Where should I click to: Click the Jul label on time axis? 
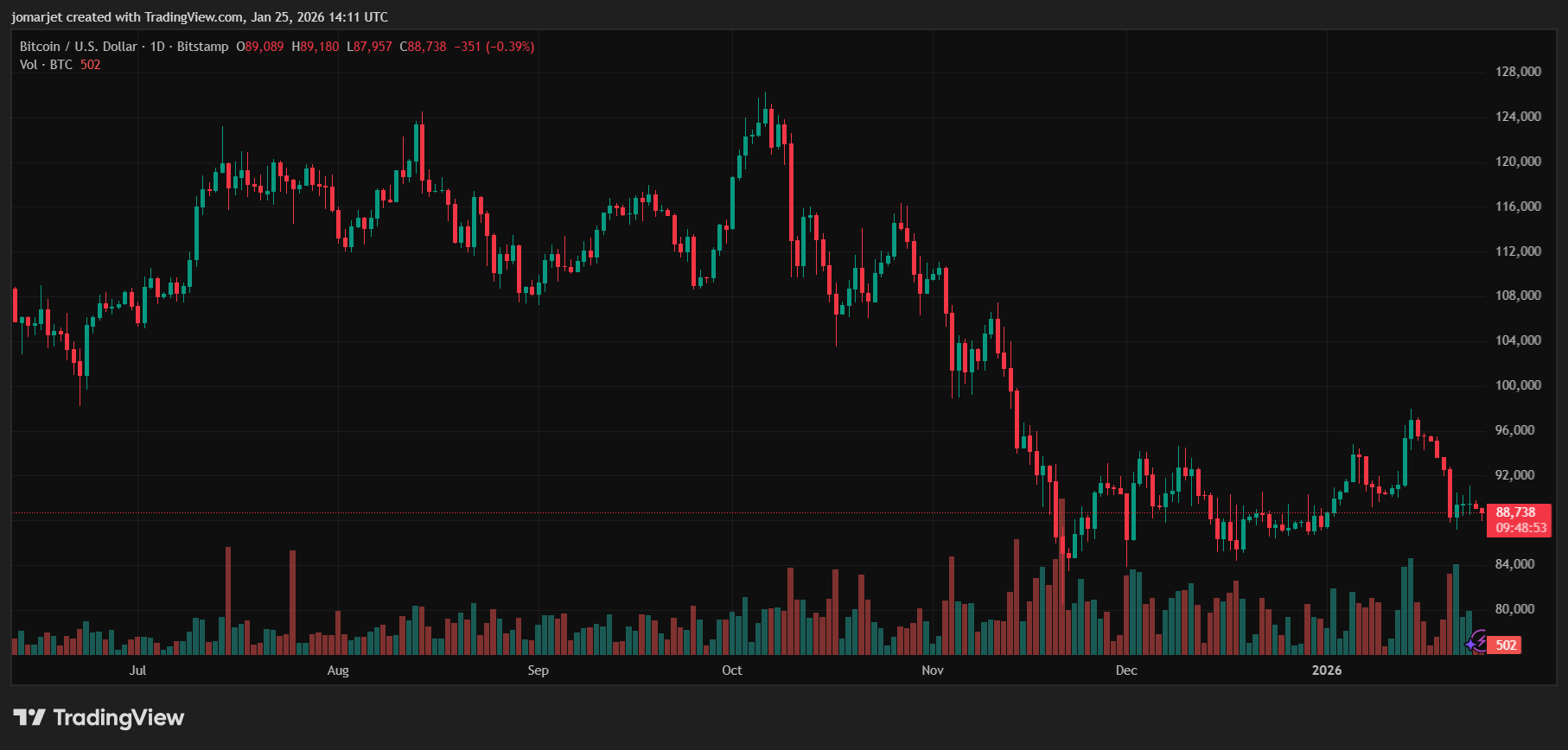(137, 671)
